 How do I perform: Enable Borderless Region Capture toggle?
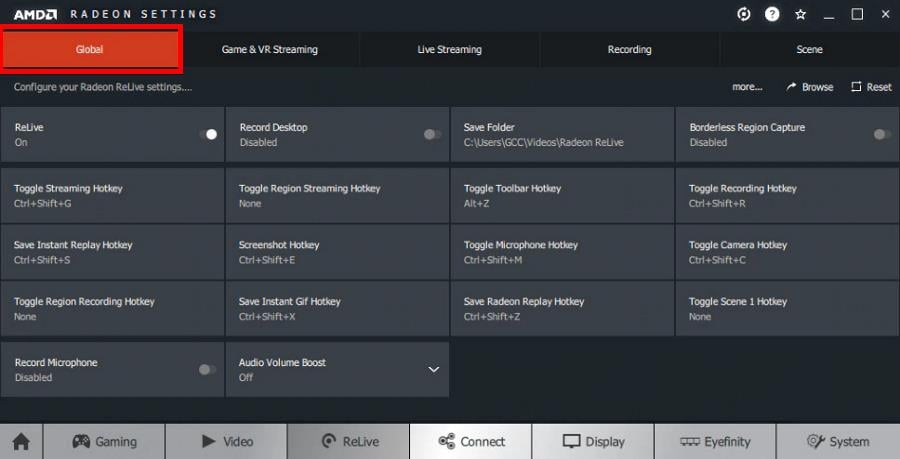882,134
